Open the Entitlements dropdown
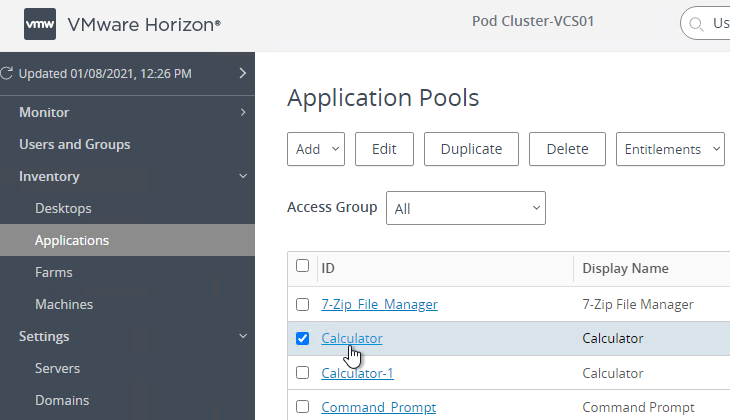This screenshot has width=730, height=420. pyautogui.click(x=670, y=149)
